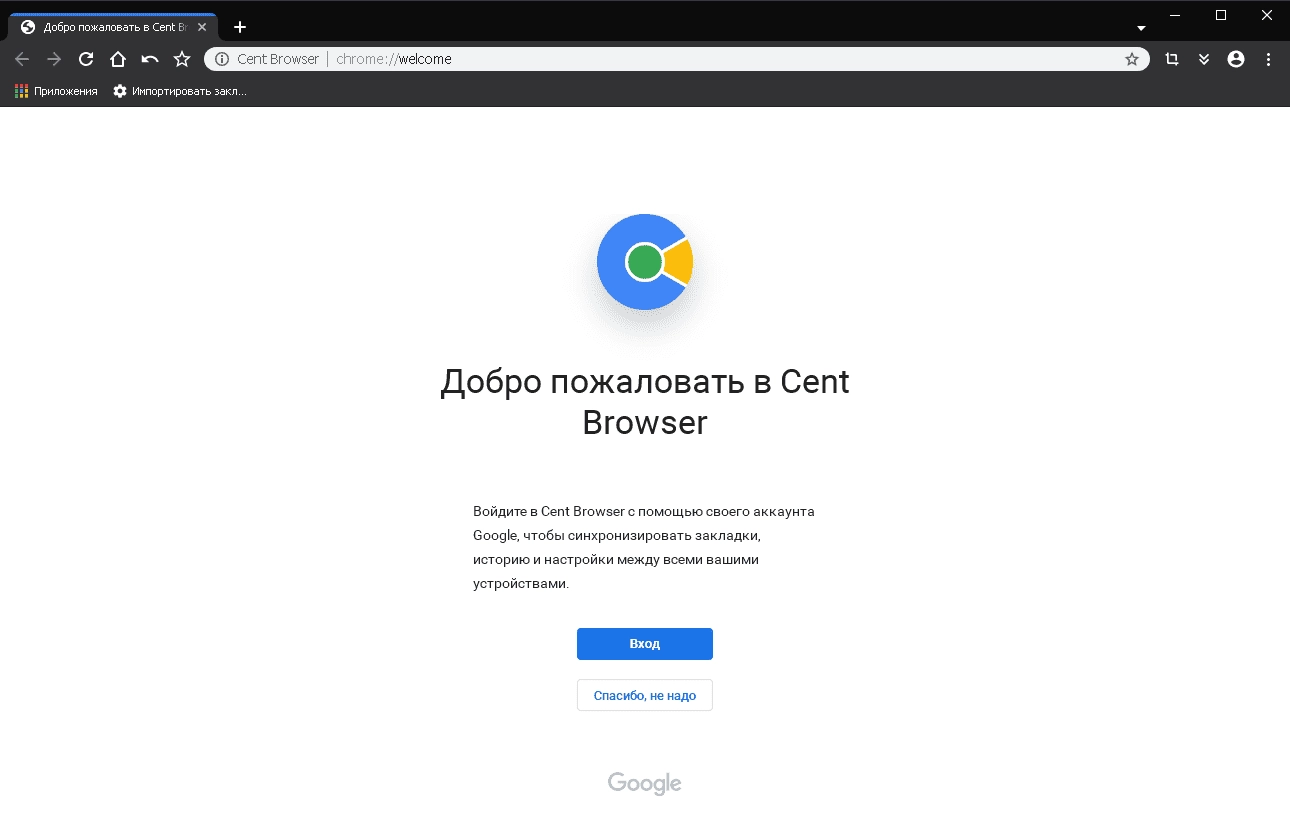The width and height of the screenshot is (1290, 820).
Task: Open the three-dot browser menu
Action: coord(1268,59)
